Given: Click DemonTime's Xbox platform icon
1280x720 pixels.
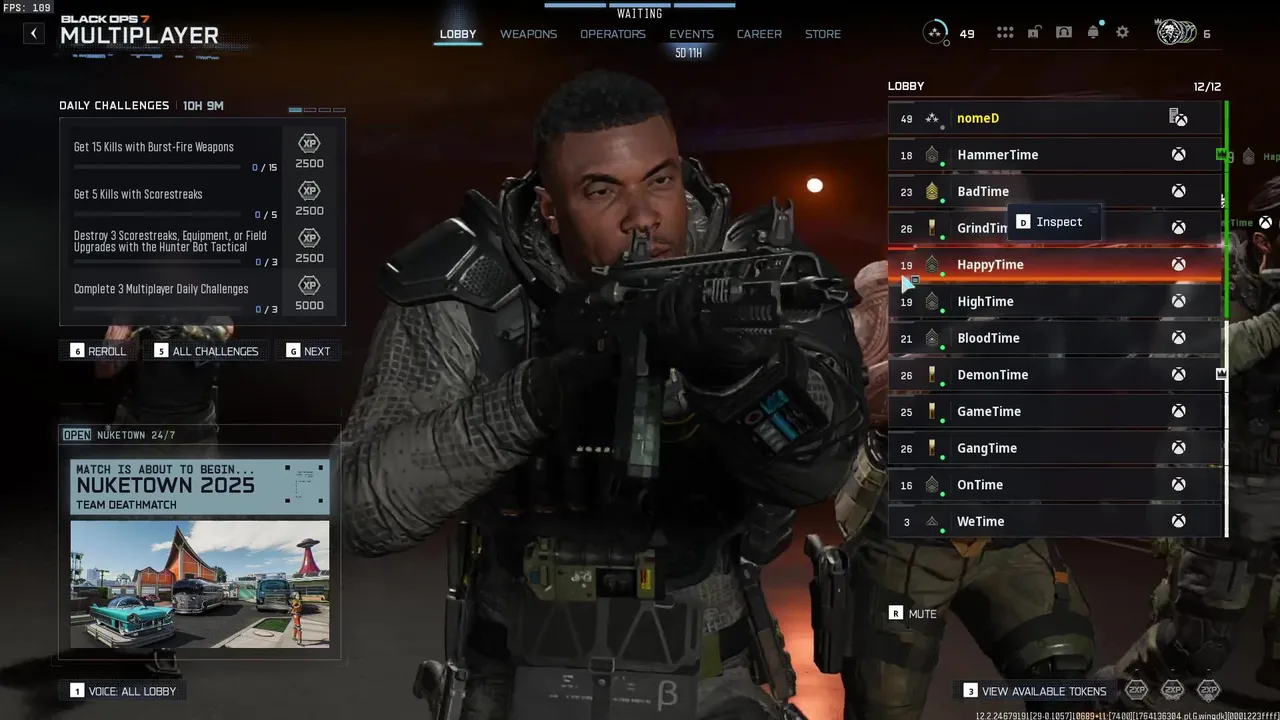Looking at the screenshot, I should pyautogui.click(x=1179, y=375).
